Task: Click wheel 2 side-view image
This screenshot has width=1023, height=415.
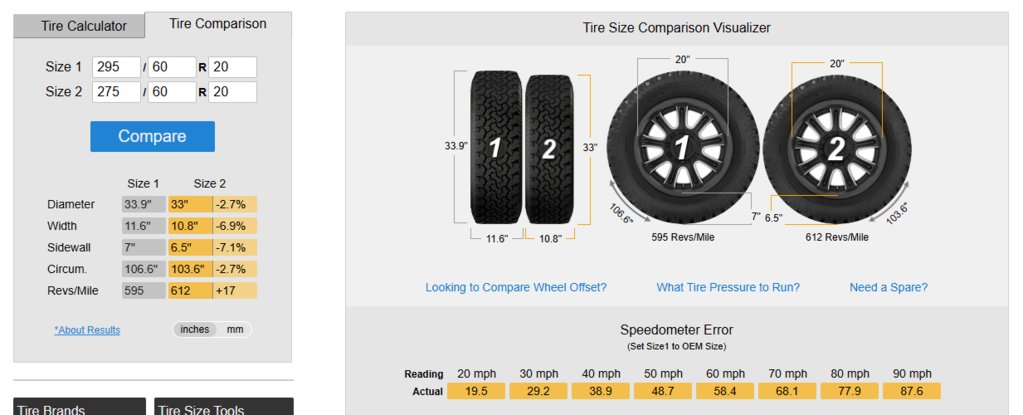Action: tap(837, 149)
